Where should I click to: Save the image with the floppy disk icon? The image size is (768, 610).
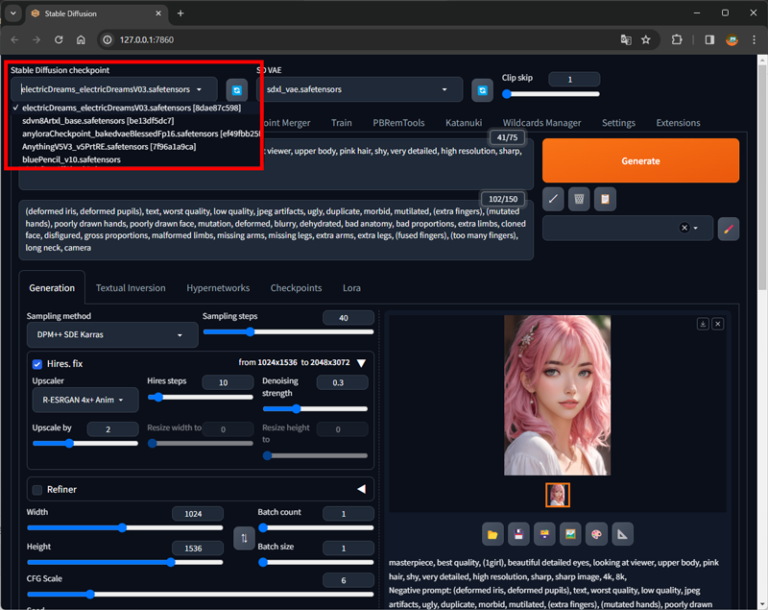[x=519, y=534]
